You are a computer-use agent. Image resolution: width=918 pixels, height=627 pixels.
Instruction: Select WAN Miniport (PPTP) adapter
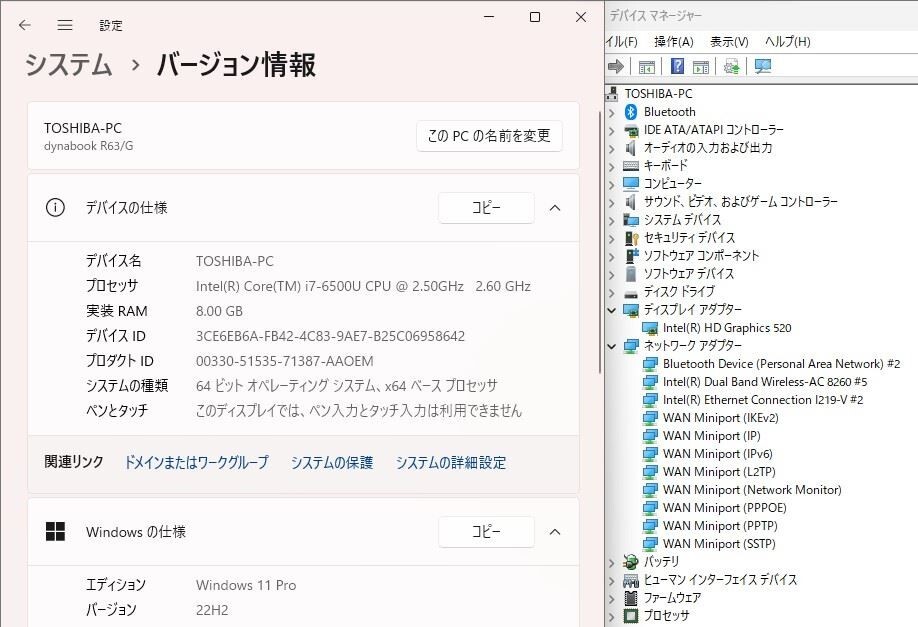(720, 526)
